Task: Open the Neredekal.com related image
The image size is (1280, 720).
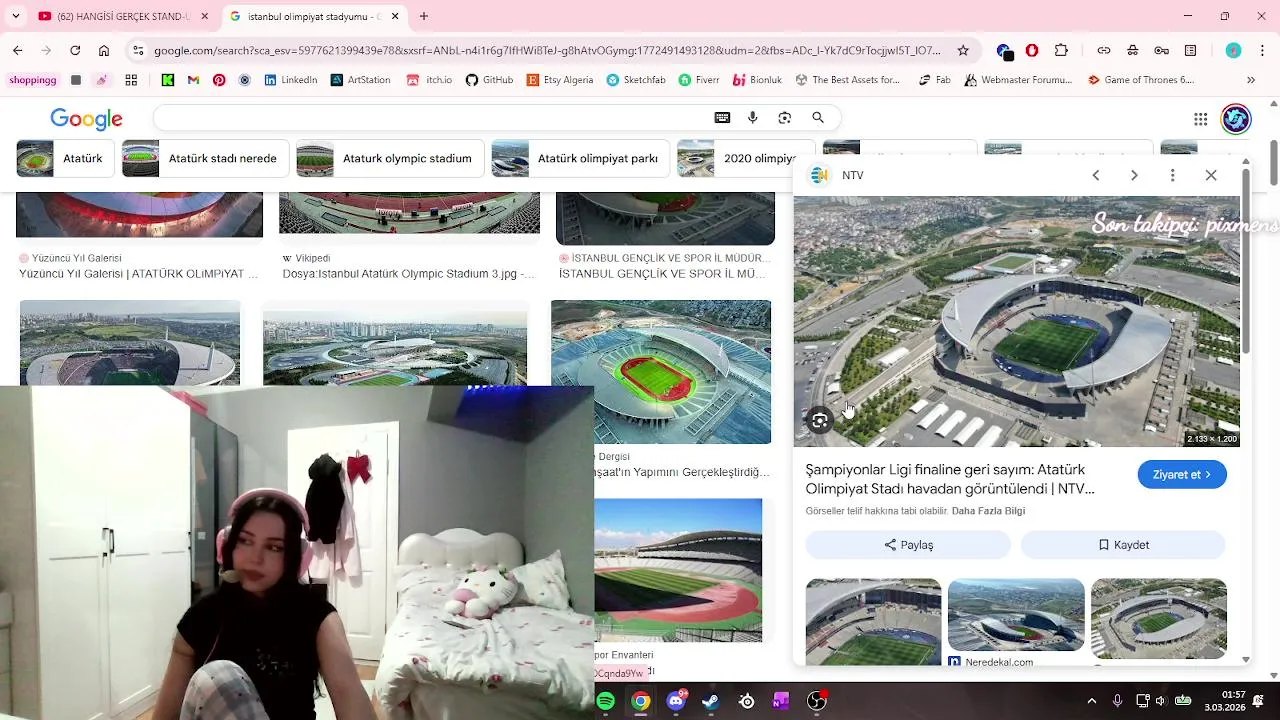Action: 1016,615
